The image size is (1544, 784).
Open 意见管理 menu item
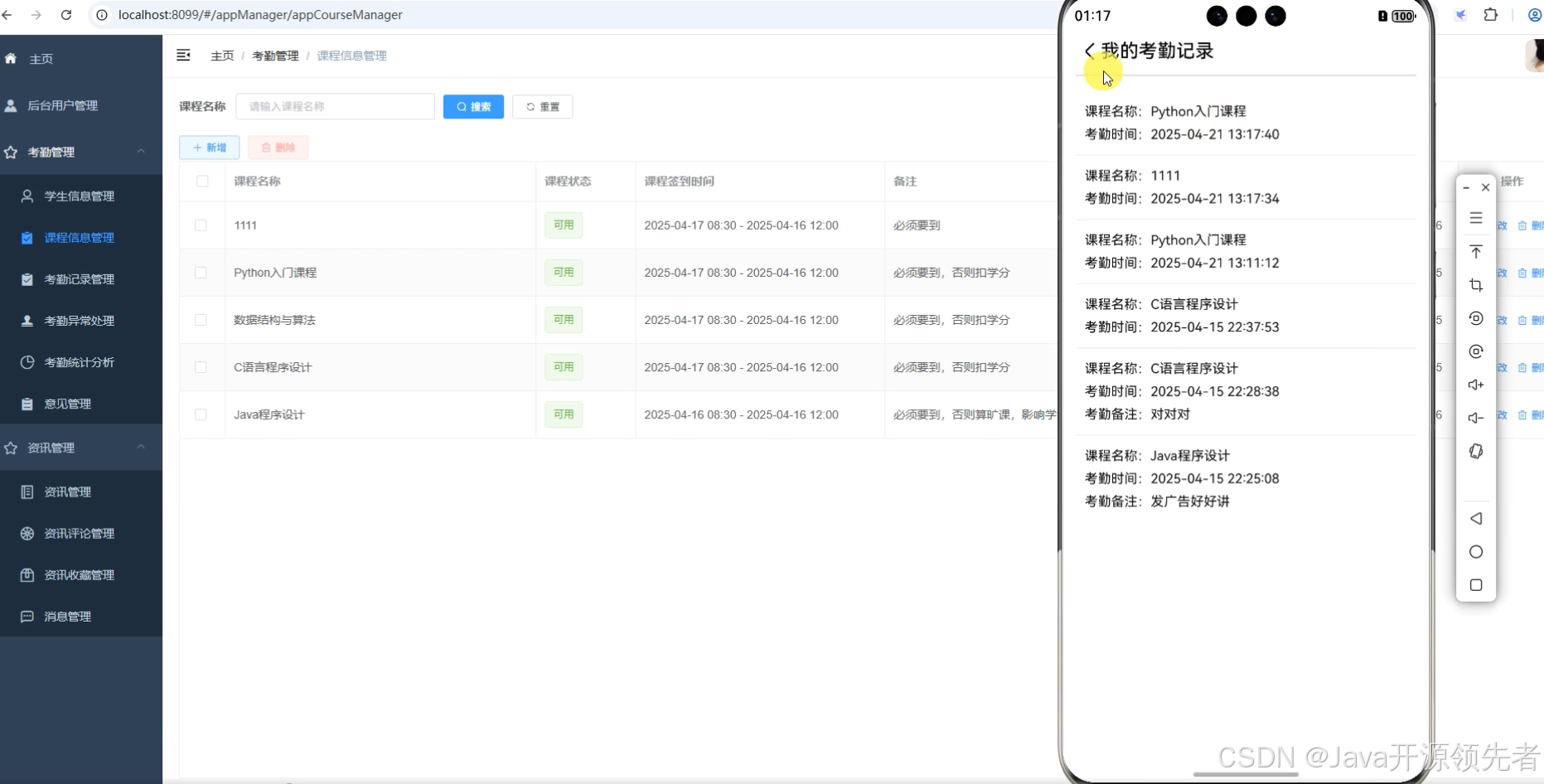point(81,404)
